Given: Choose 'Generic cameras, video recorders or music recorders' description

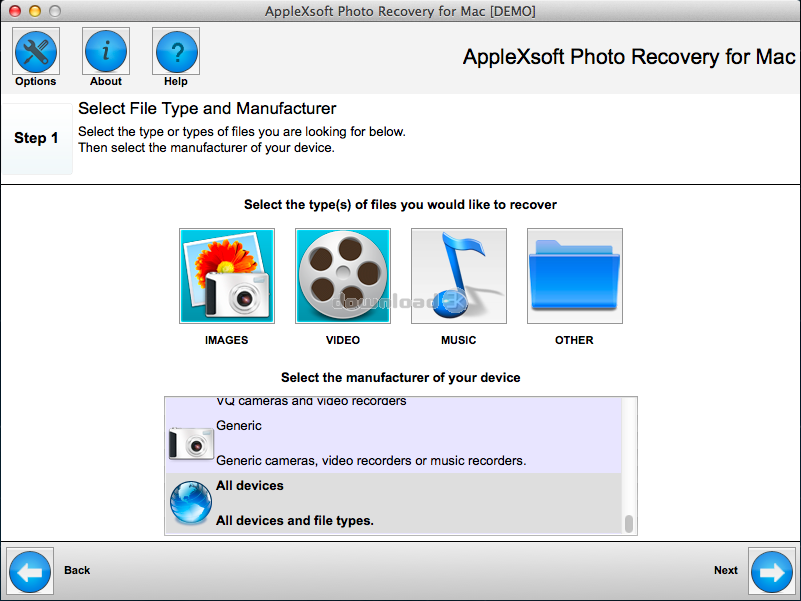Looking at the screenshot, I should [371, 461].
